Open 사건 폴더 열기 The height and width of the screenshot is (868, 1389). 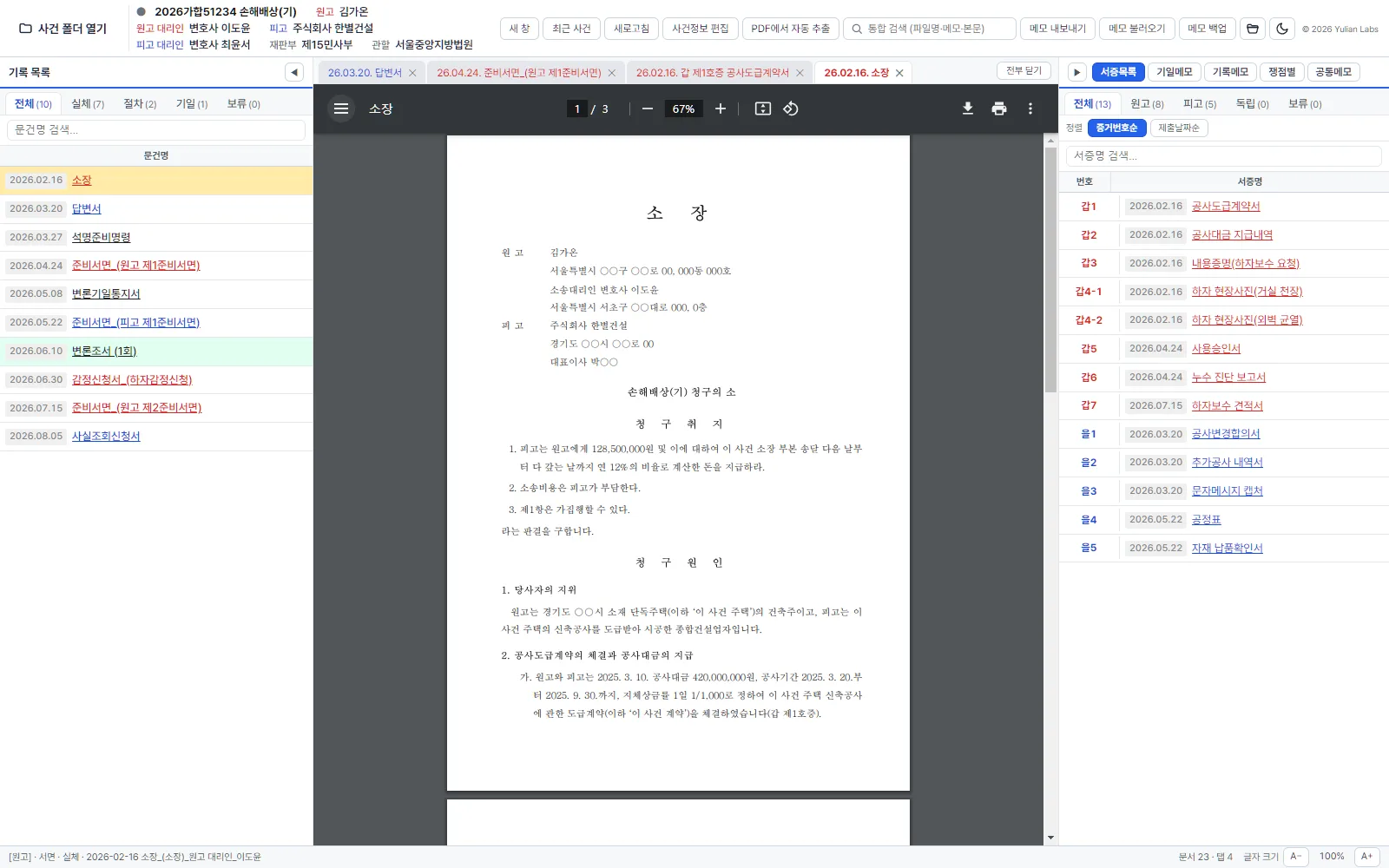click(63, 29)
